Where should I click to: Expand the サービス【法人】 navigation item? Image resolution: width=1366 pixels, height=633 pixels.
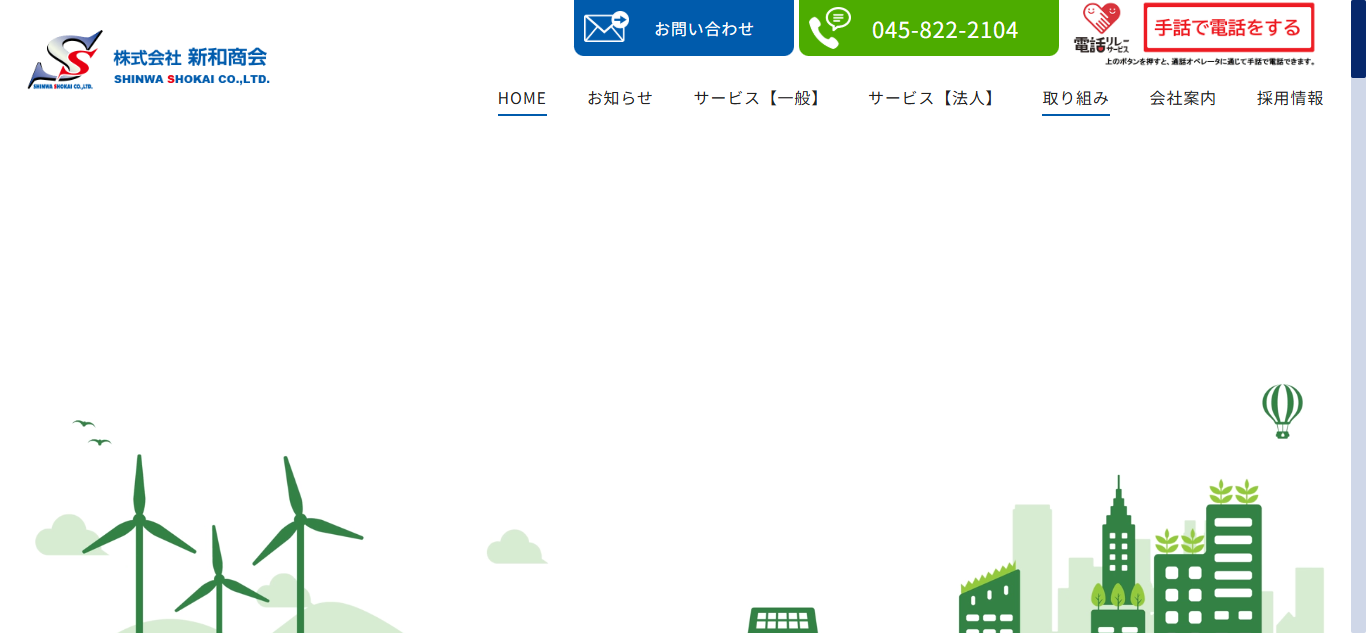pos(932,98)
